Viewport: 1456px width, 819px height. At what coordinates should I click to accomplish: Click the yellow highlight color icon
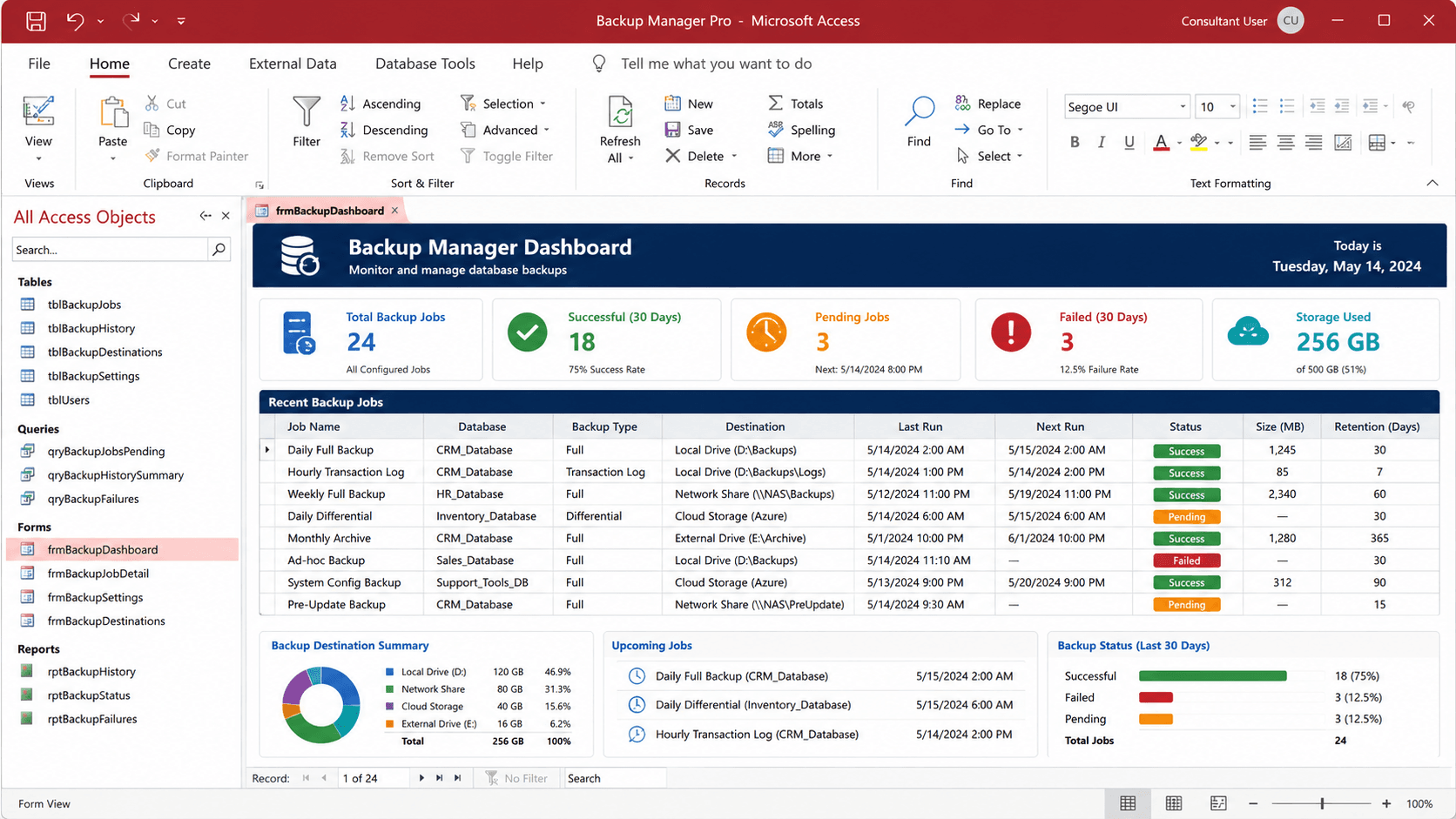(x=1199, y=142)
